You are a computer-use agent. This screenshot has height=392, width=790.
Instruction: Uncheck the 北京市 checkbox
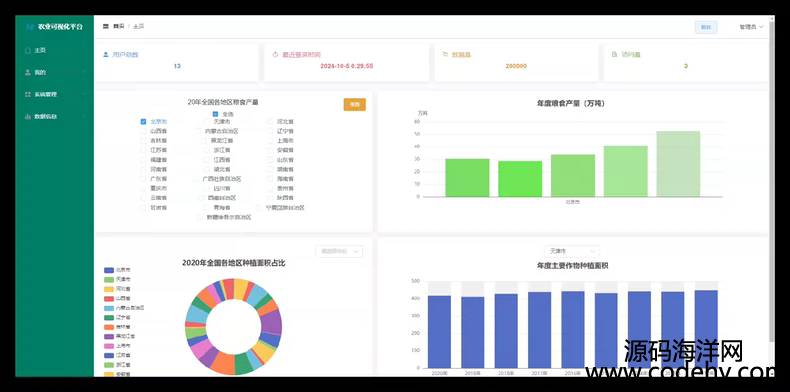tap(144, 121)
